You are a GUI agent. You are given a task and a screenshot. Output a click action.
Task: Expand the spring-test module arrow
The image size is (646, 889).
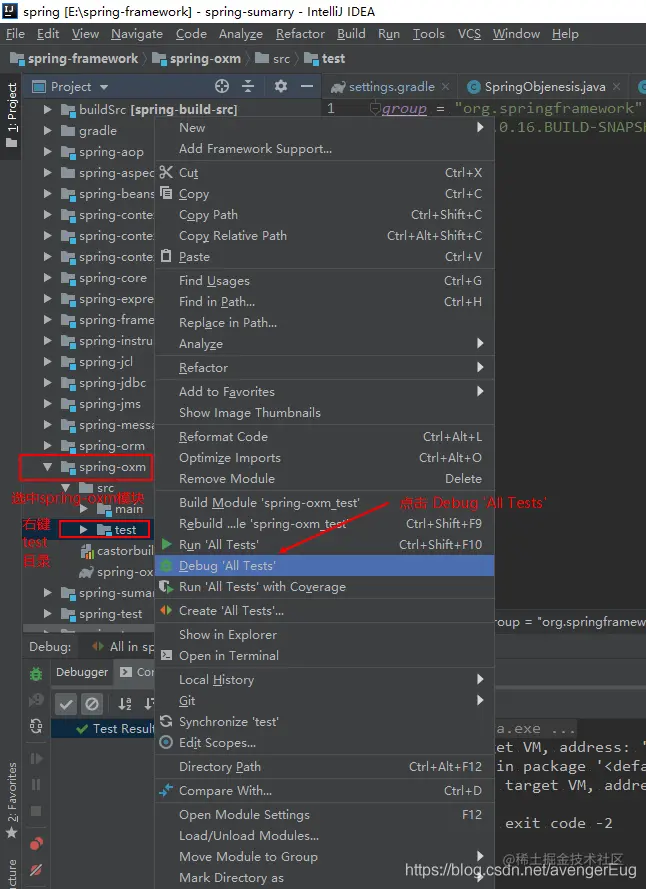pos(48,614)
